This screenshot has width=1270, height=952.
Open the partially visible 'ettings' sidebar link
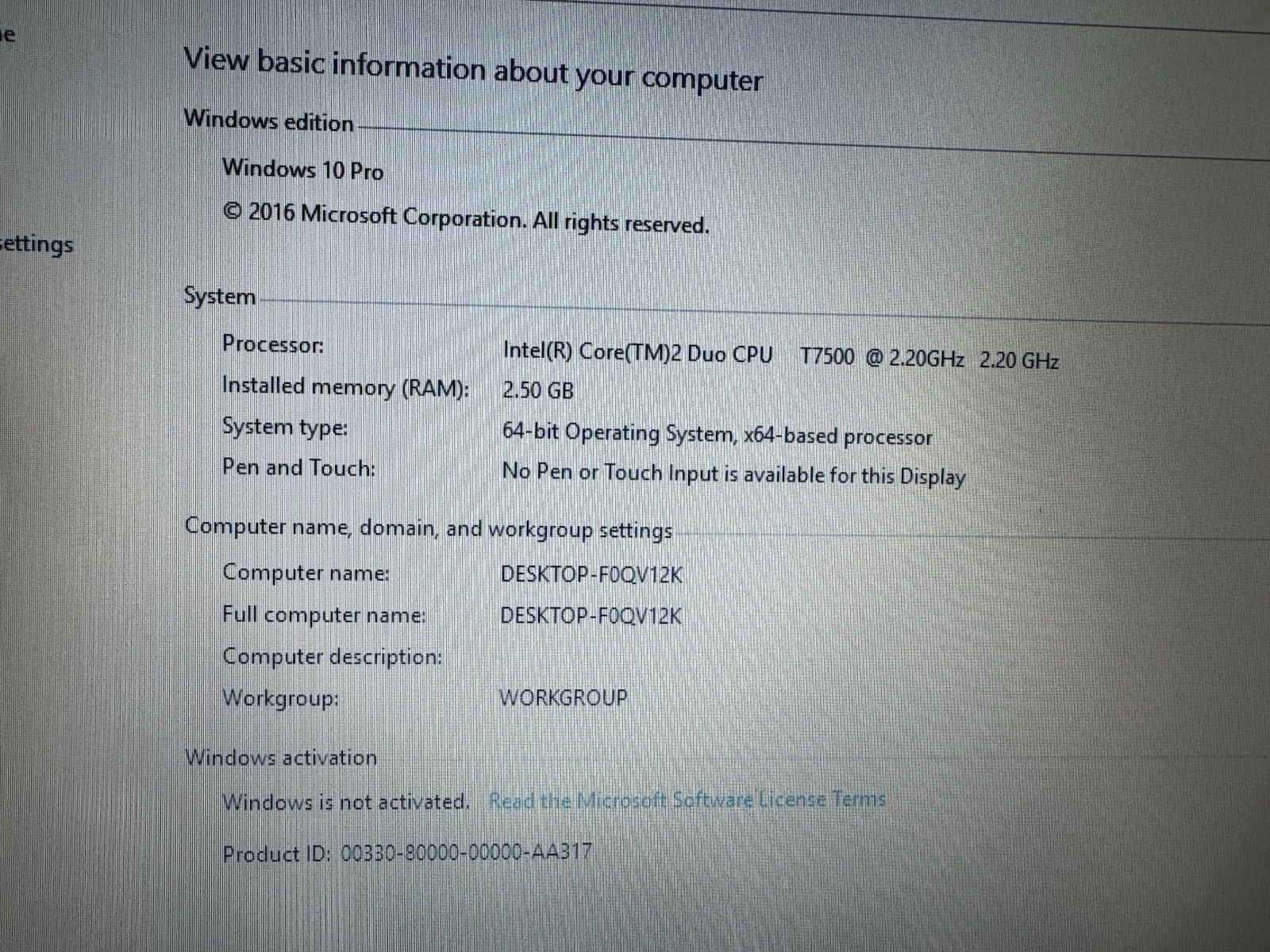37,244
